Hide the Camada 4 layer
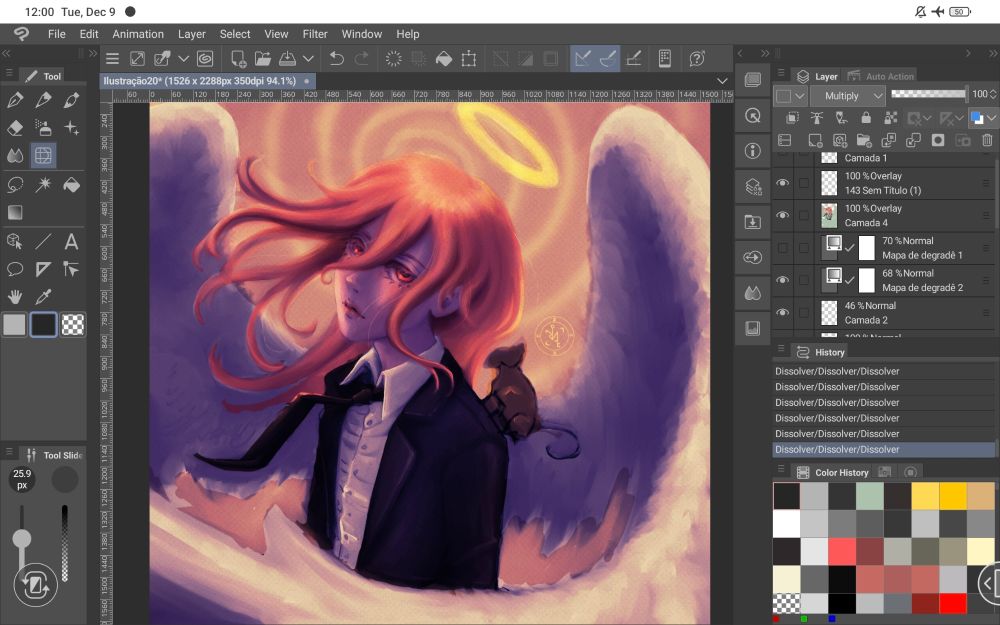1000x625 pixels. (x=782, y=215)
